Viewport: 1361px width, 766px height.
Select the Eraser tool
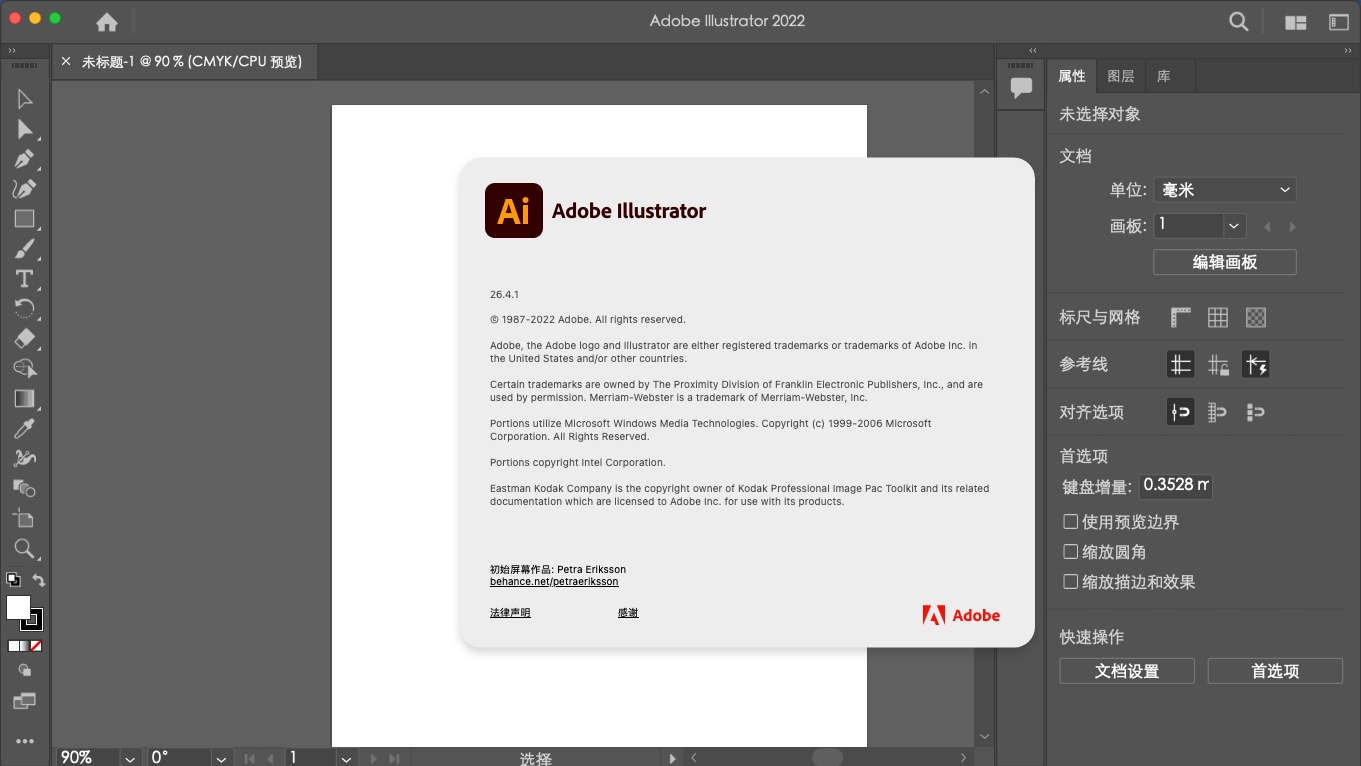[x=25, y=338]
